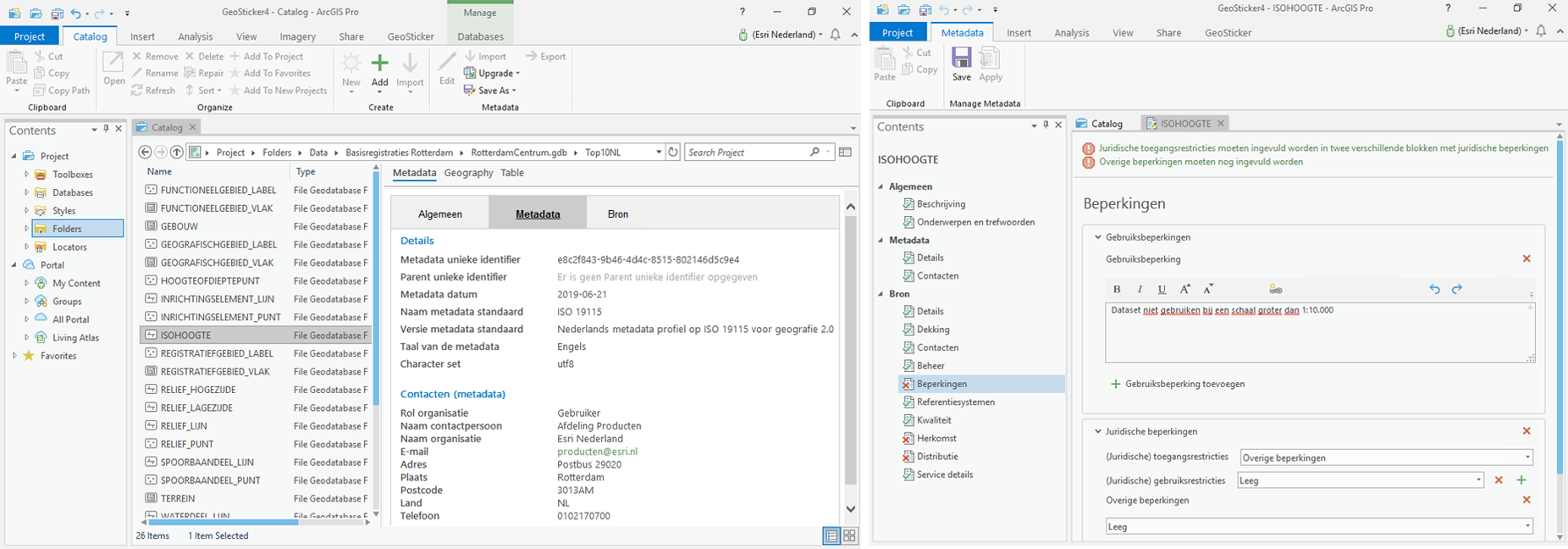Click Remove in the Organize group
Screen dimensions: 1568x549
pyautogui.click(x=155, y=57)
